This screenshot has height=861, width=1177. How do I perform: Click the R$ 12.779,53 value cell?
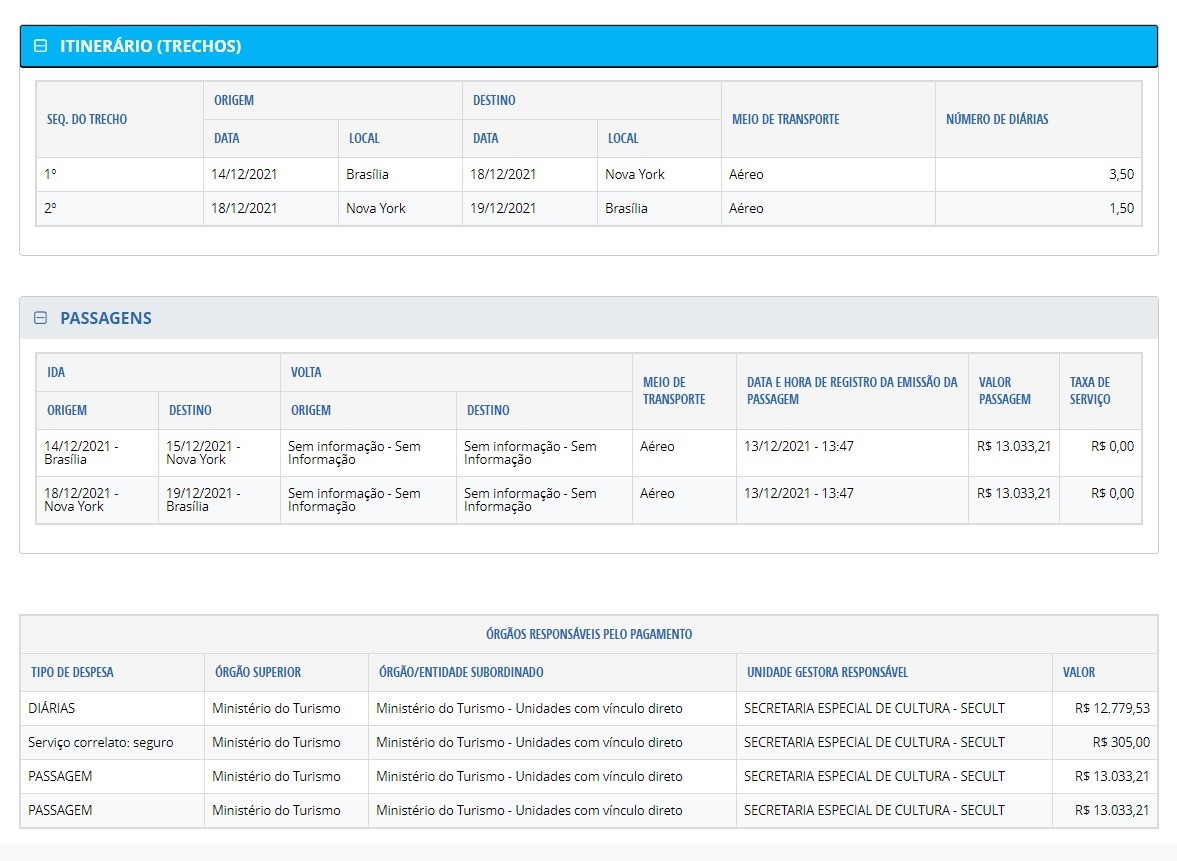pyautogui.click(x=1112, y=708)
